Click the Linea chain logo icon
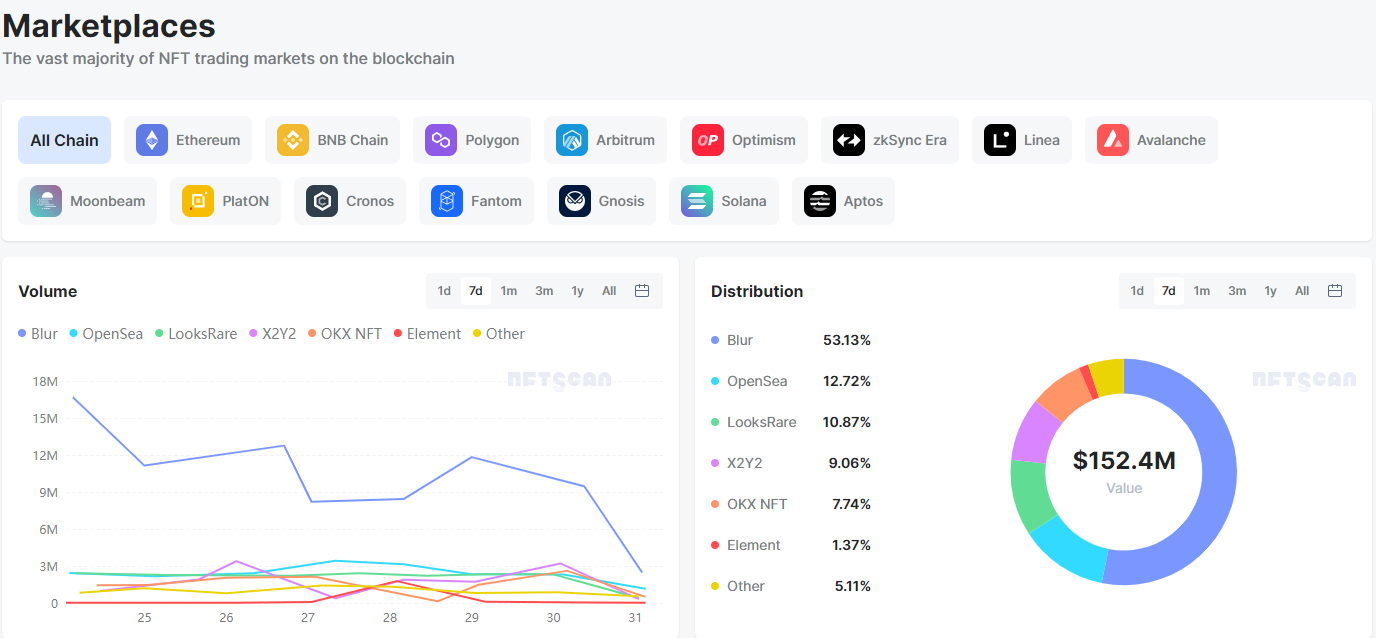This screenshot has width=1376, height=638. (x=1000, y=140)
